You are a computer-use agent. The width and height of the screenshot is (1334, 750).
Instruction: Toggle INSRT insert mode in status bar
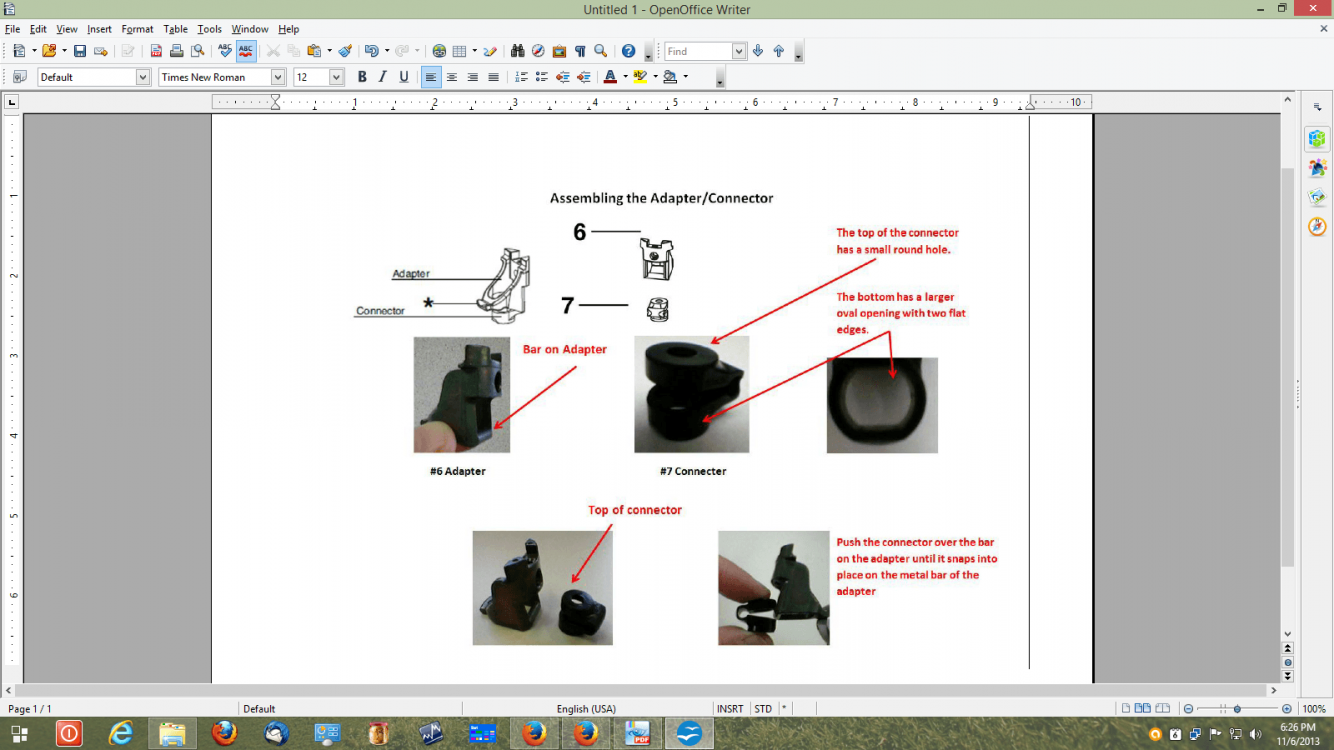pyautogui.click(x=730, y=709)
